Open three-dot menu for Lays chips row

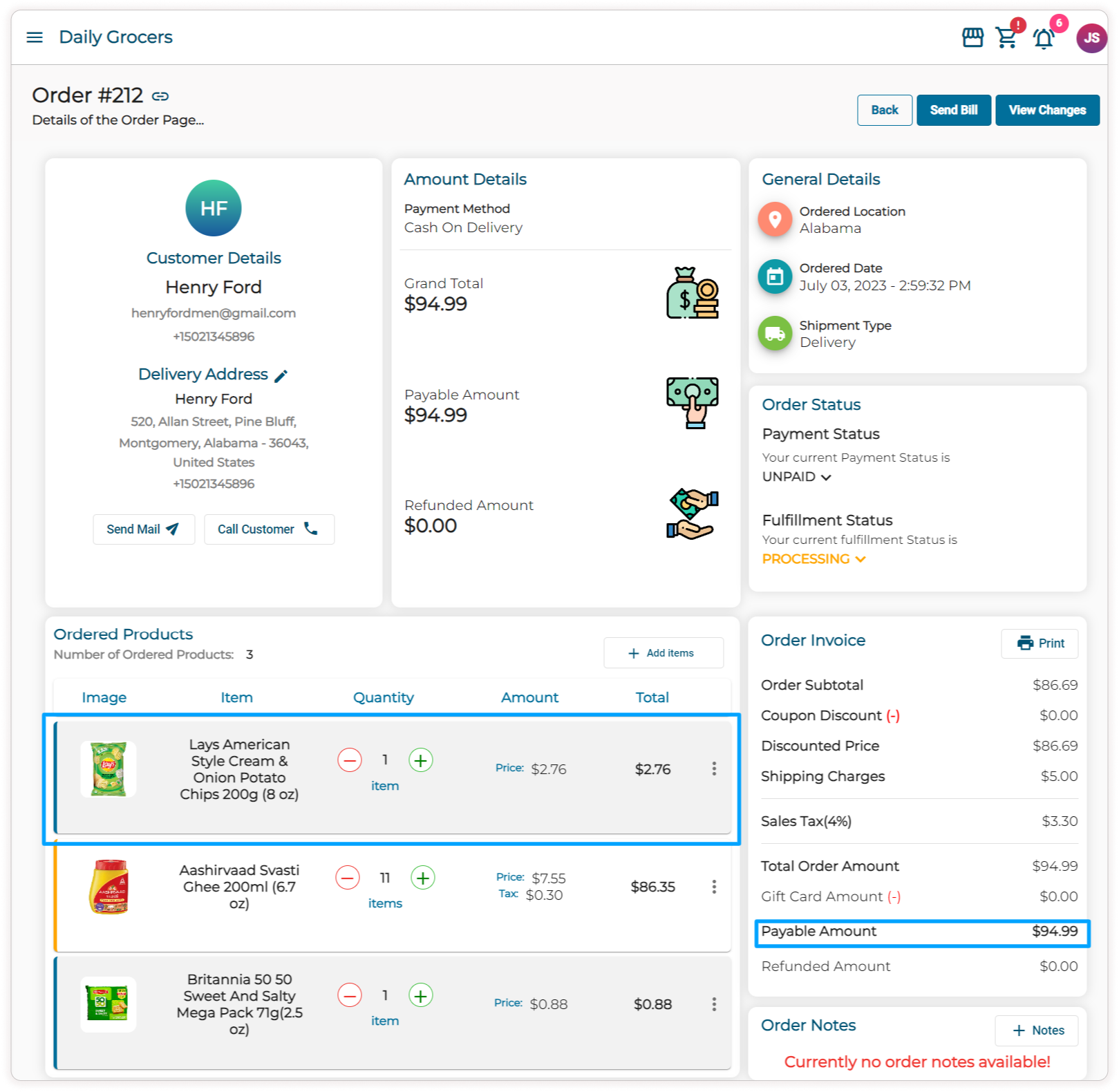click(x=714, y=769)
